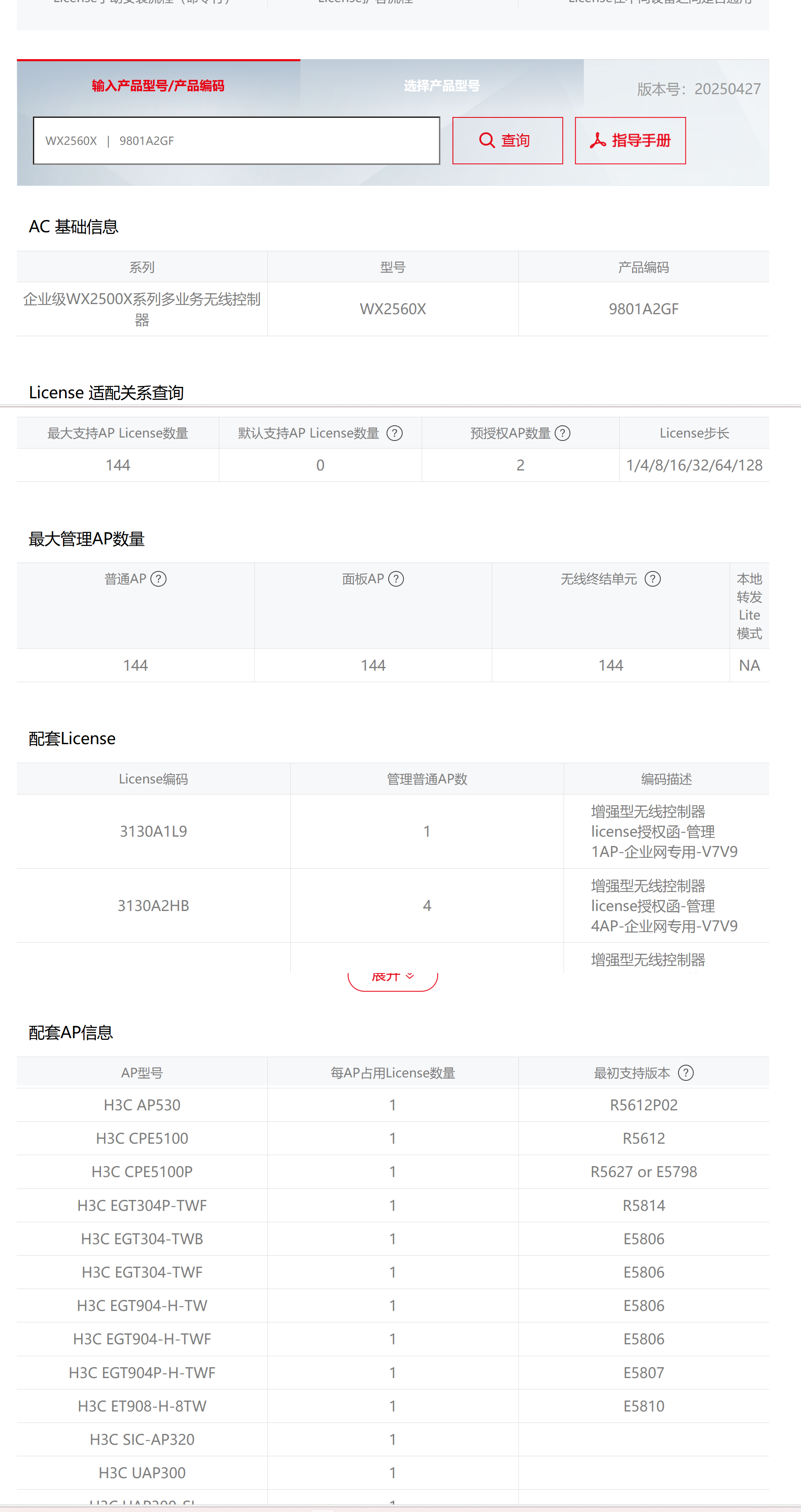Select AP model H3C AP530
This screenshot has width=801, height=1512.
pos(142,1105)
